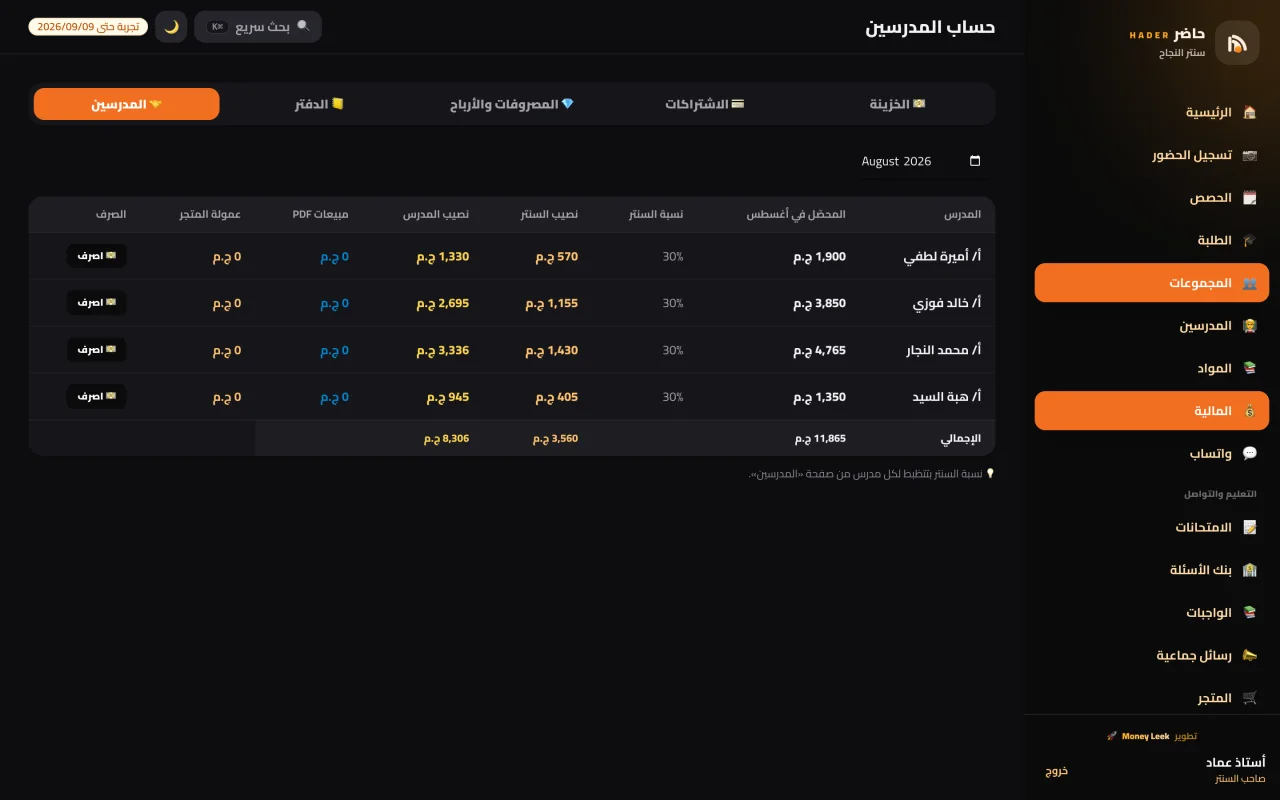
Task: Click the notepad icon beside الامتحانات
Action: 1249,527
